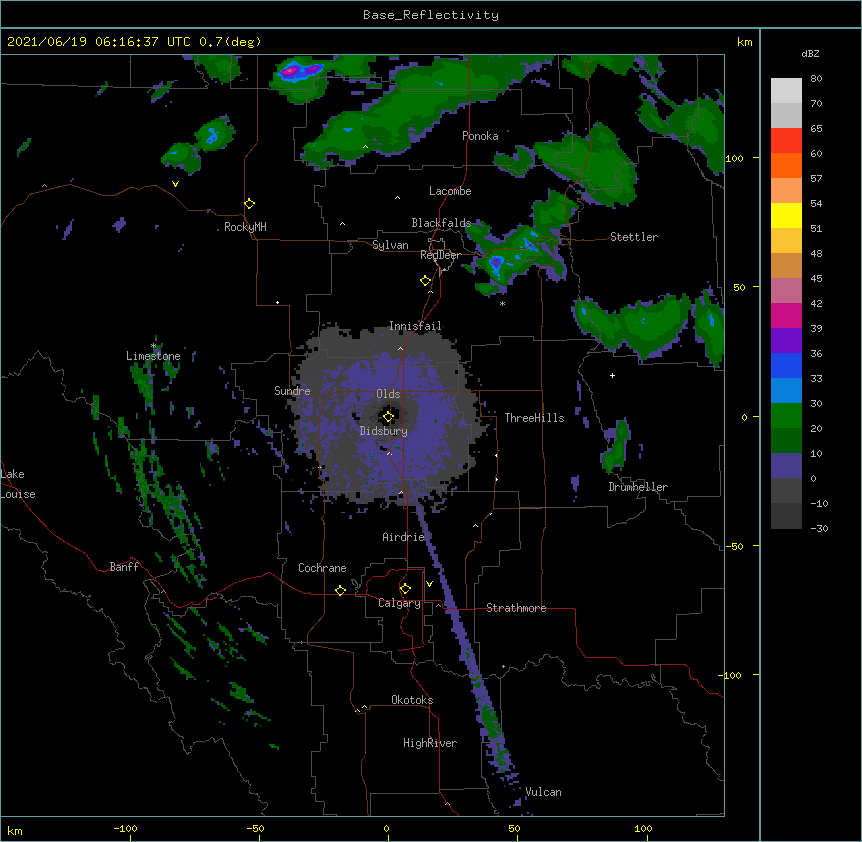Click the Stettler city label

pos(634,237)
